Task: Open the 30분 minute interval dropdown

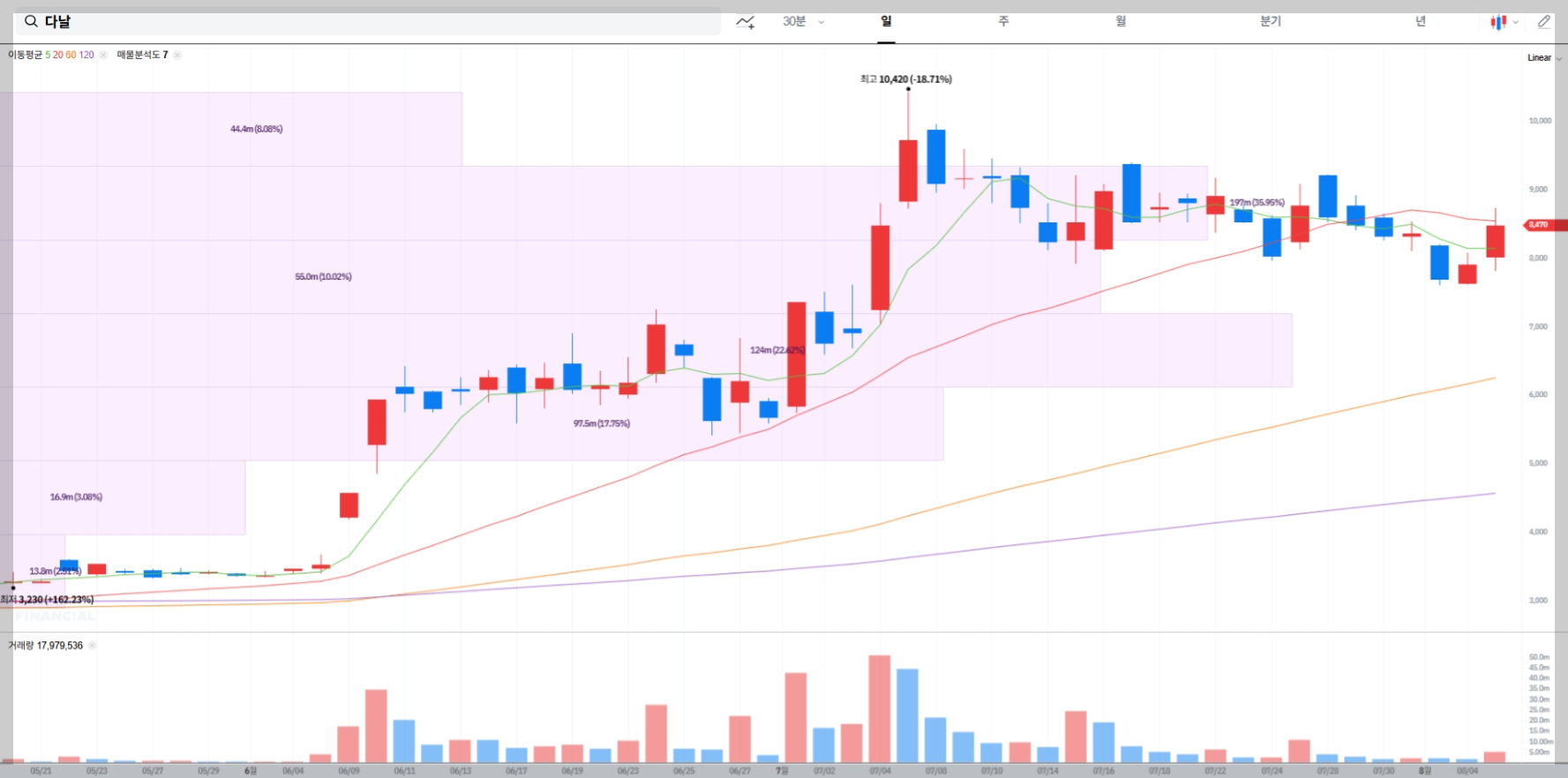Action: [803, 21]
